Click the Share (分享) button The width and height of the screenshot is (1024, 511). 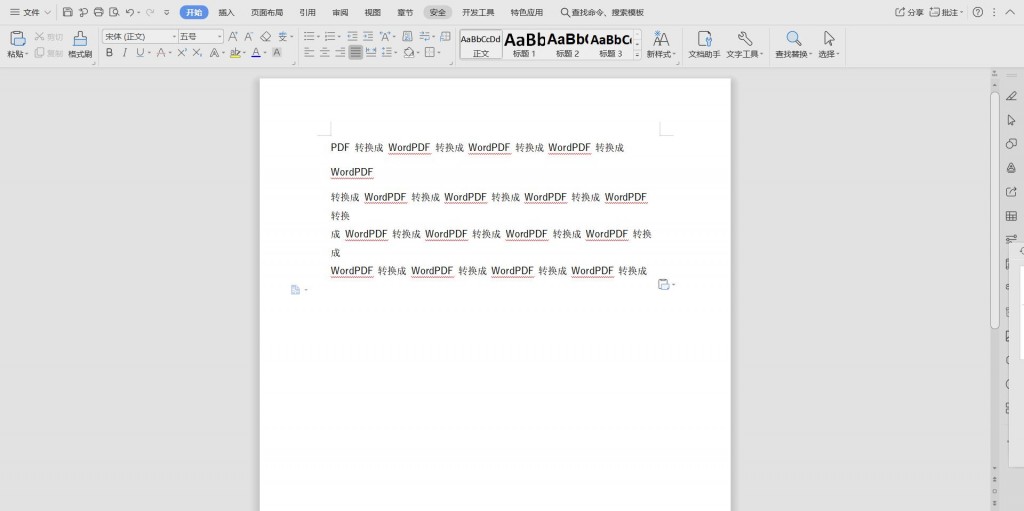(x=909, y=12)
